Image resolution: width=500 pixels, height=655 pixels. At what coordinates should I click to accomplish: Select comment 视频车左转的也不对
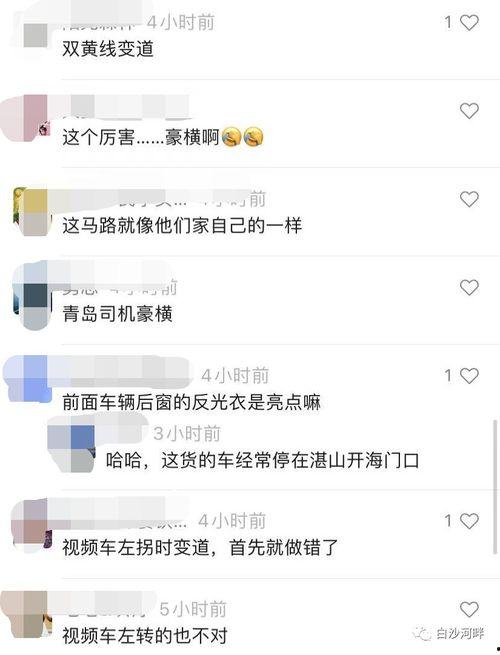pyautogui.click(x=145, y=636)
